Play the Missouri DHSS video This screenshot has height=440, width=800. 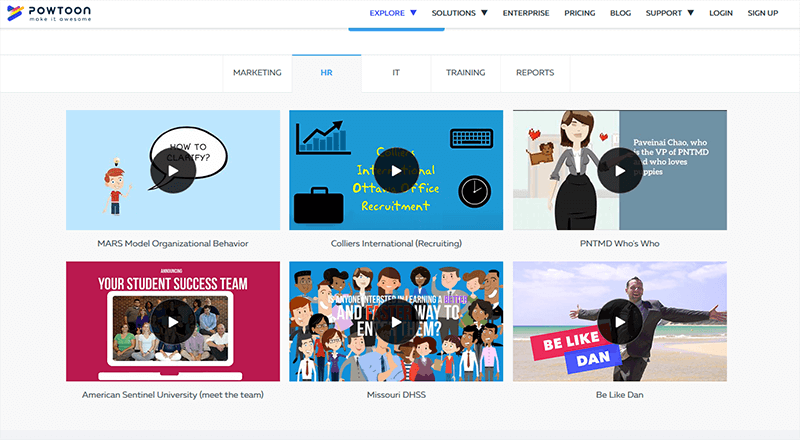point(396,322)
